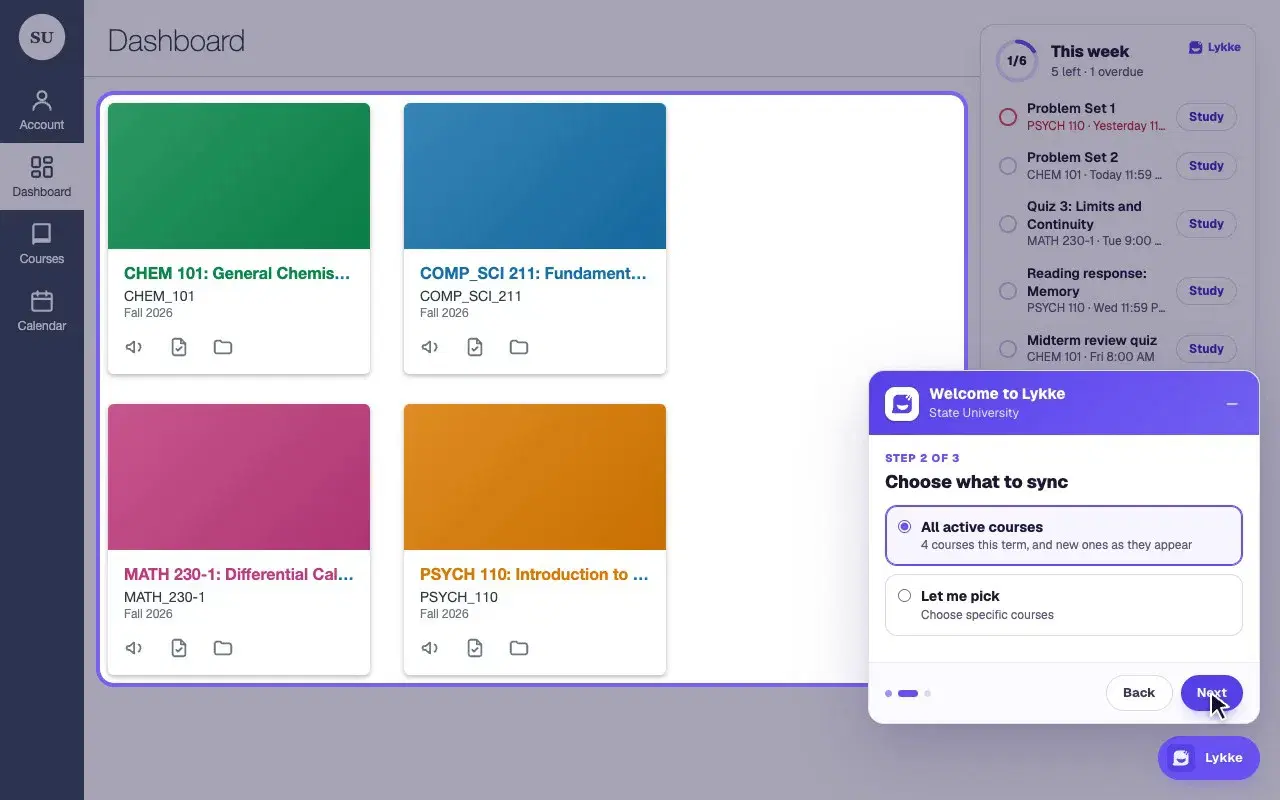Open files folder icon on MATH 230-1 card
The image size is (1280, 800).
coord(223,648)
